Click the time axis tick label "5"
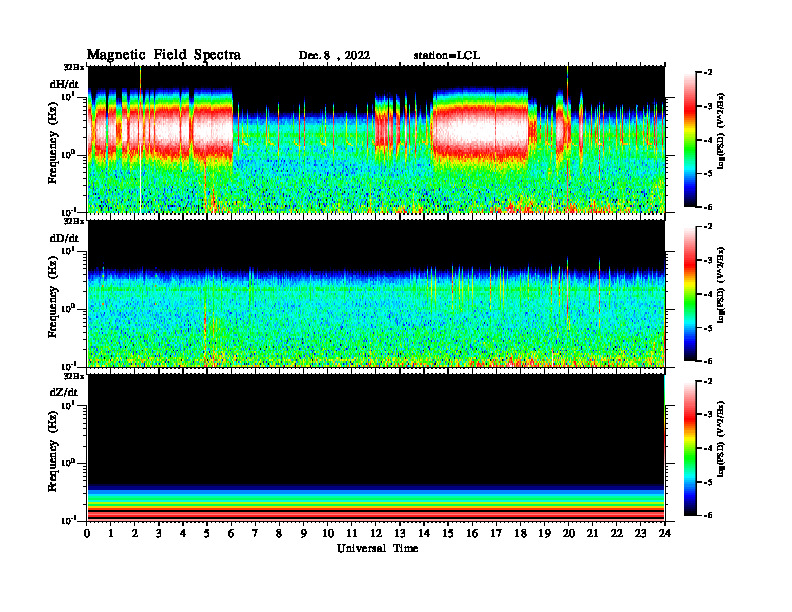 207,533
